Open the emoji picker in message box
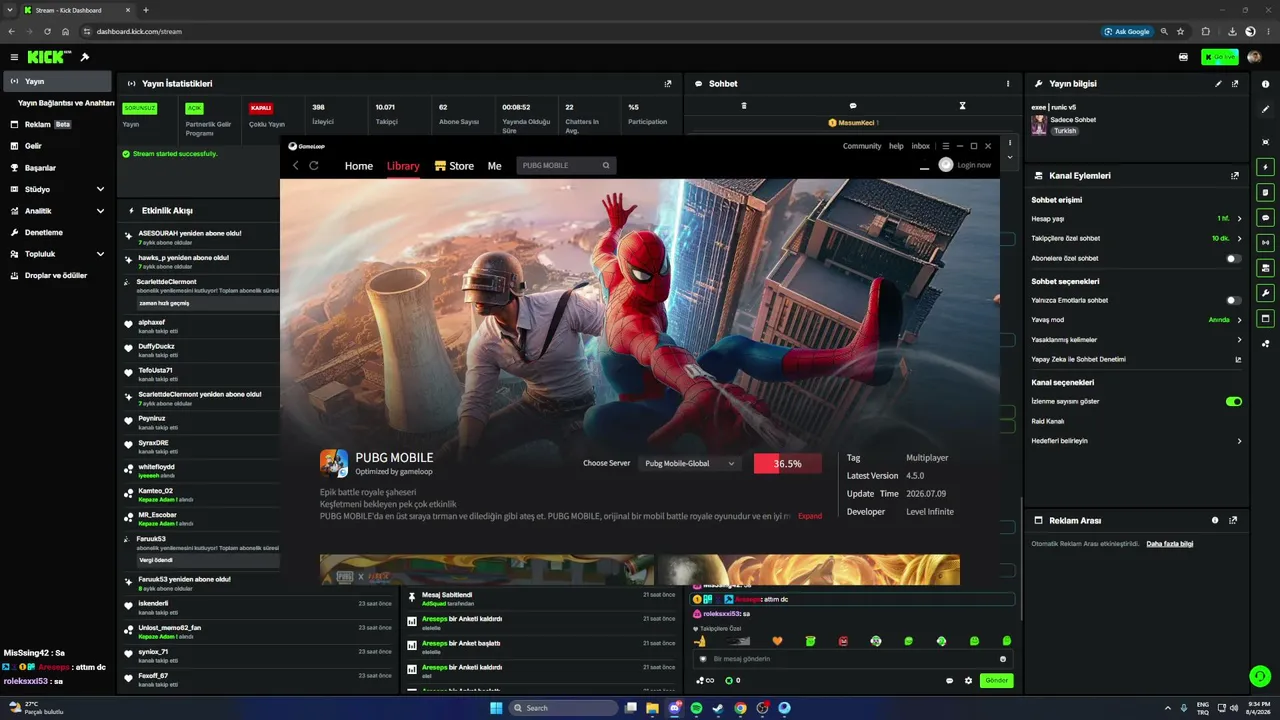1280x720 pixels. click(1003, 659)
